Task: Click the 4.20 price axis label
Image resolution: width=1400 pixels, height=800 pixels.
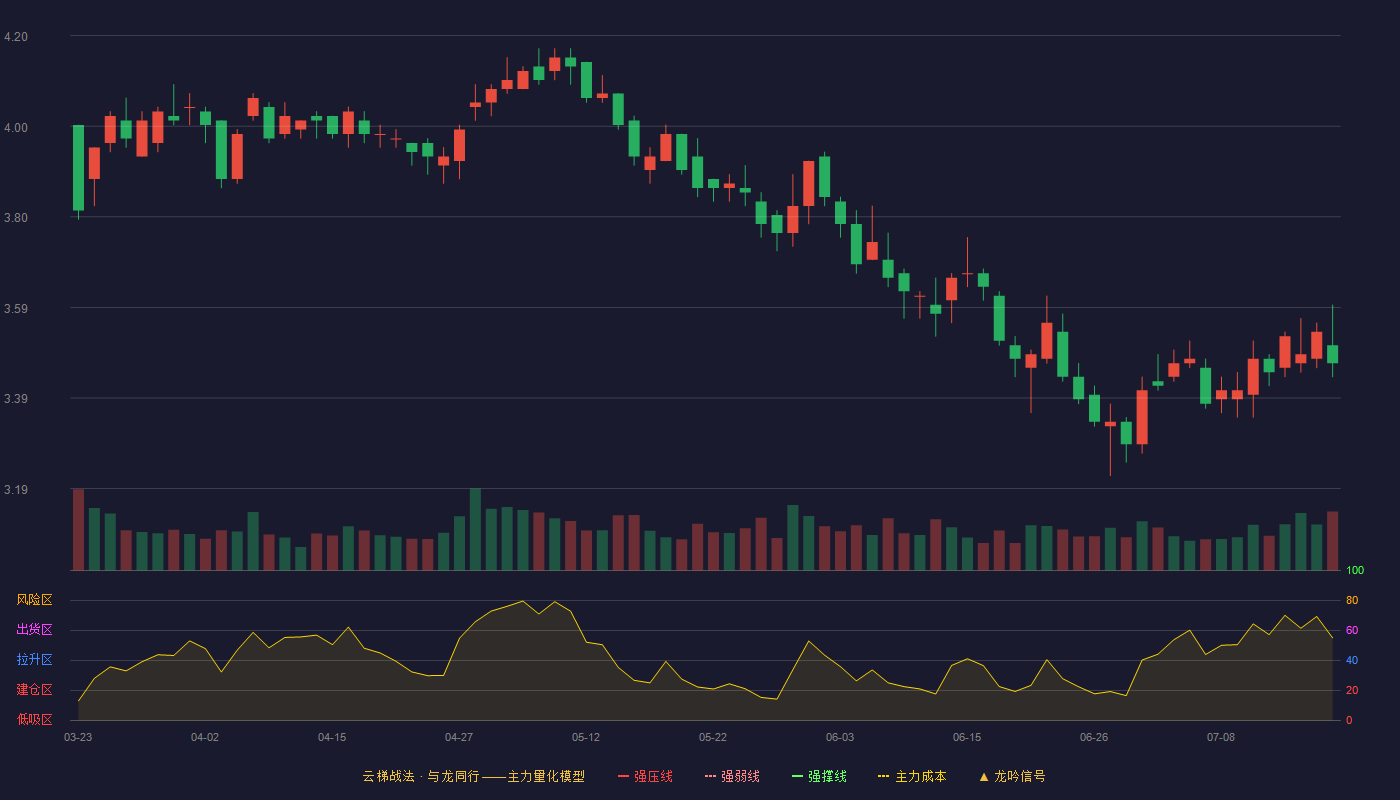Action: point(16,37)
